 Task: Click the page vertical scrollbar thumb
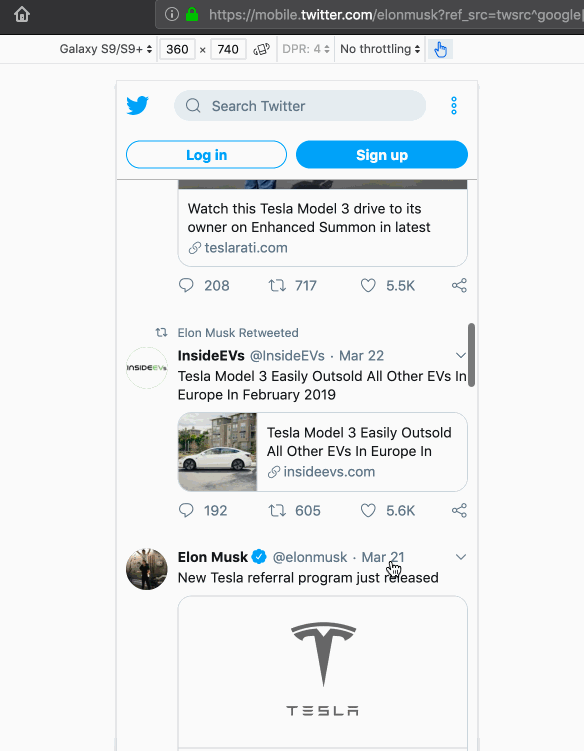click(471, 355)
